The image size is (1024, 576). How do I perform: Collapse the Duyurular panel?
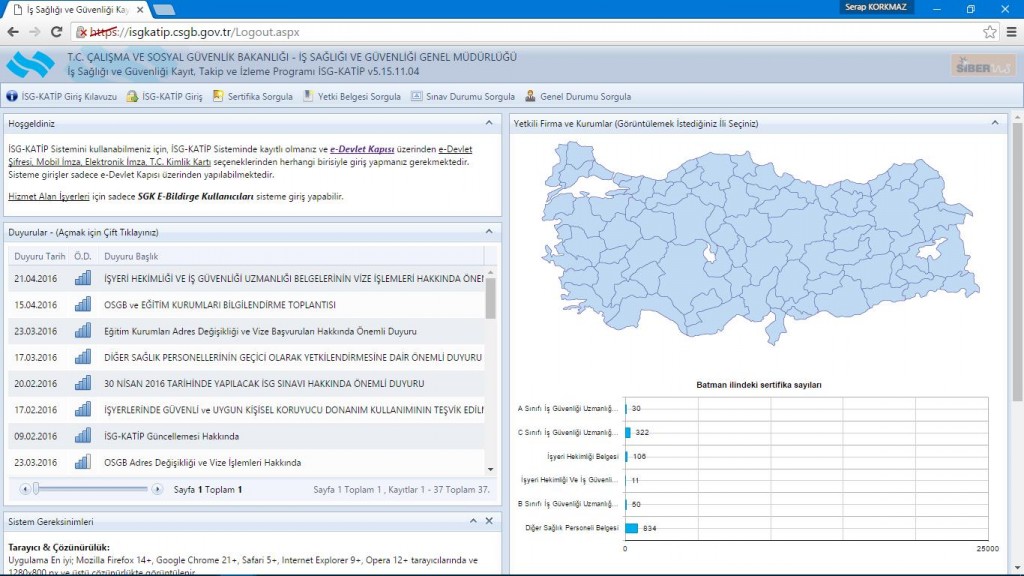[x=489, y=232]
